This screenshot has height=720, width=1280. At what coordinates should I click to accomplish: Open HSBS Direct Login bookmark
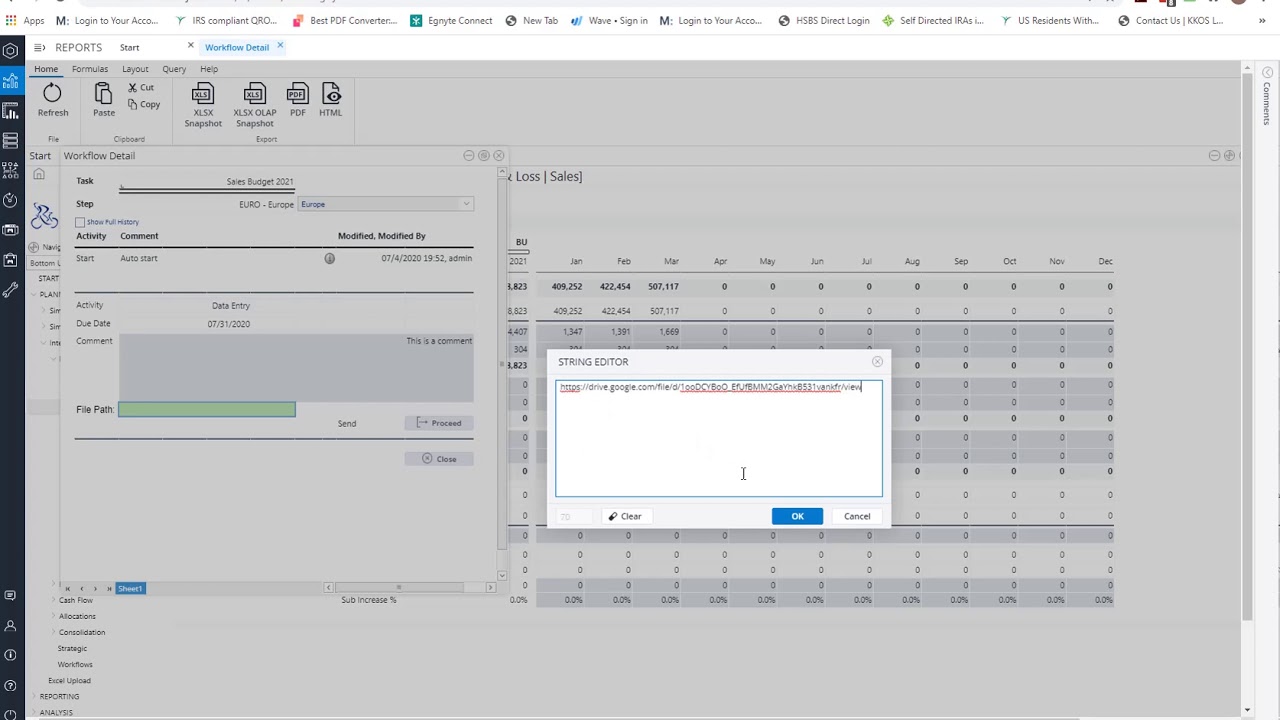[x=824, y=20]
